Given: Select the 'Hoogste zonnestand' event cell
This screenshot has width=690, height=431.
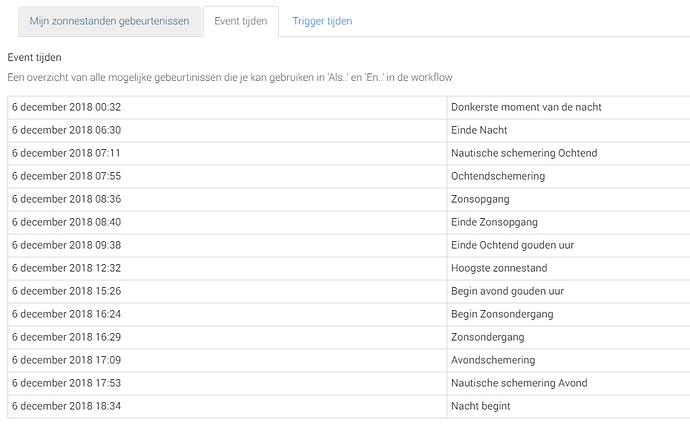Looking at the screenshot, I should pos(499,268).
